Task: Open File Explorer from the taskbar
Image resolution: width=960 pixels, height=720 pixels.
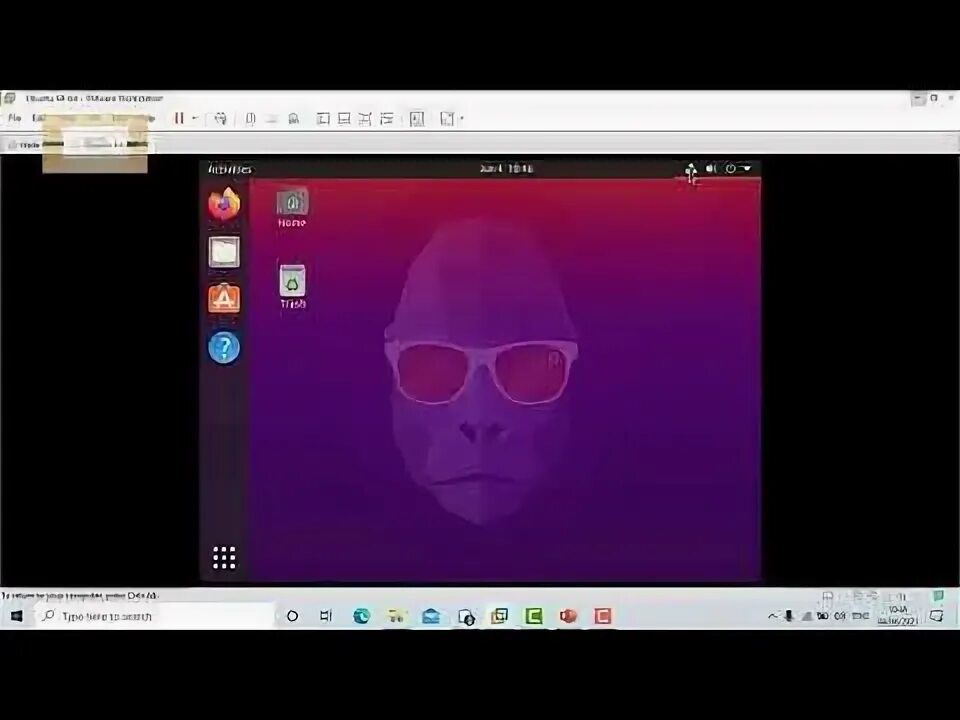Action: (396, 616)
